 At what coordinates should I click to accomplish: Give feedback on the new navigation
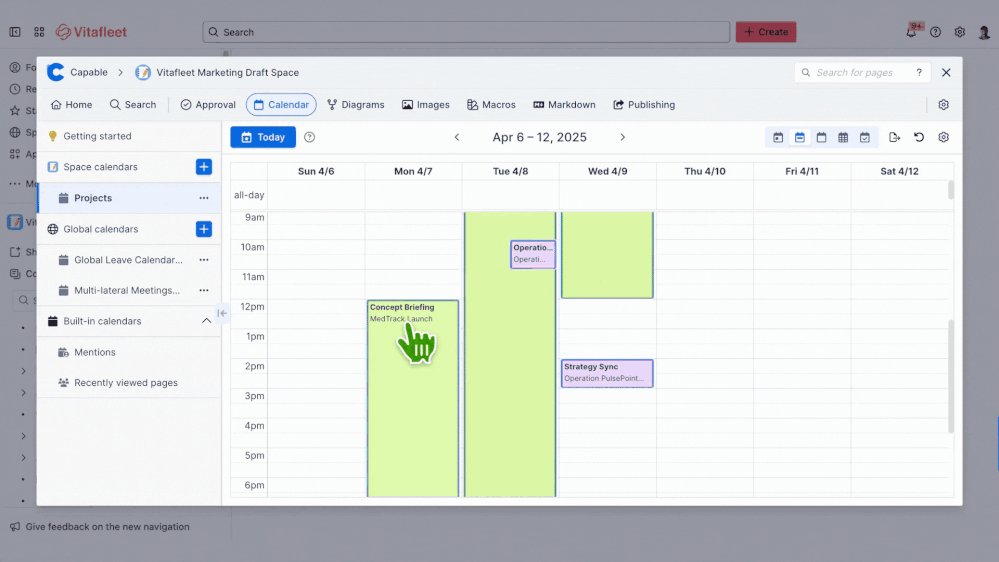(100, 527)
